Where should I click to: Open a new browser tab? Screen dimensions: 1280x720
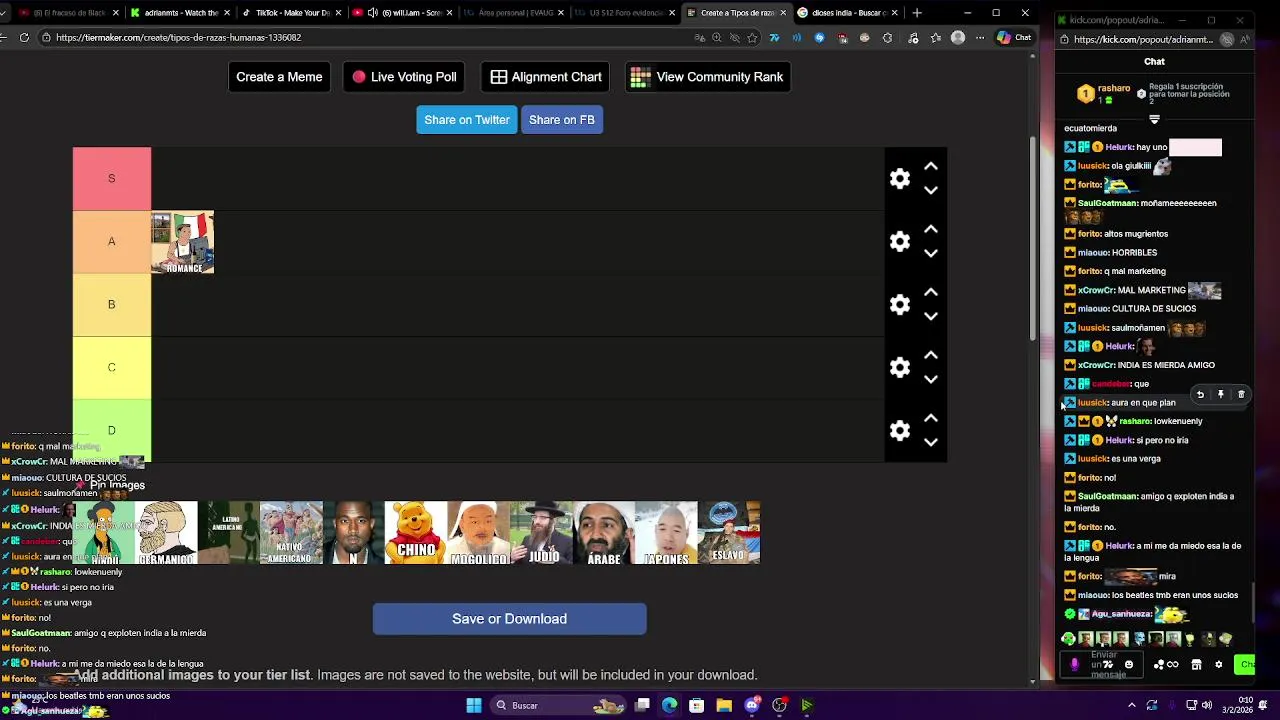917,13
